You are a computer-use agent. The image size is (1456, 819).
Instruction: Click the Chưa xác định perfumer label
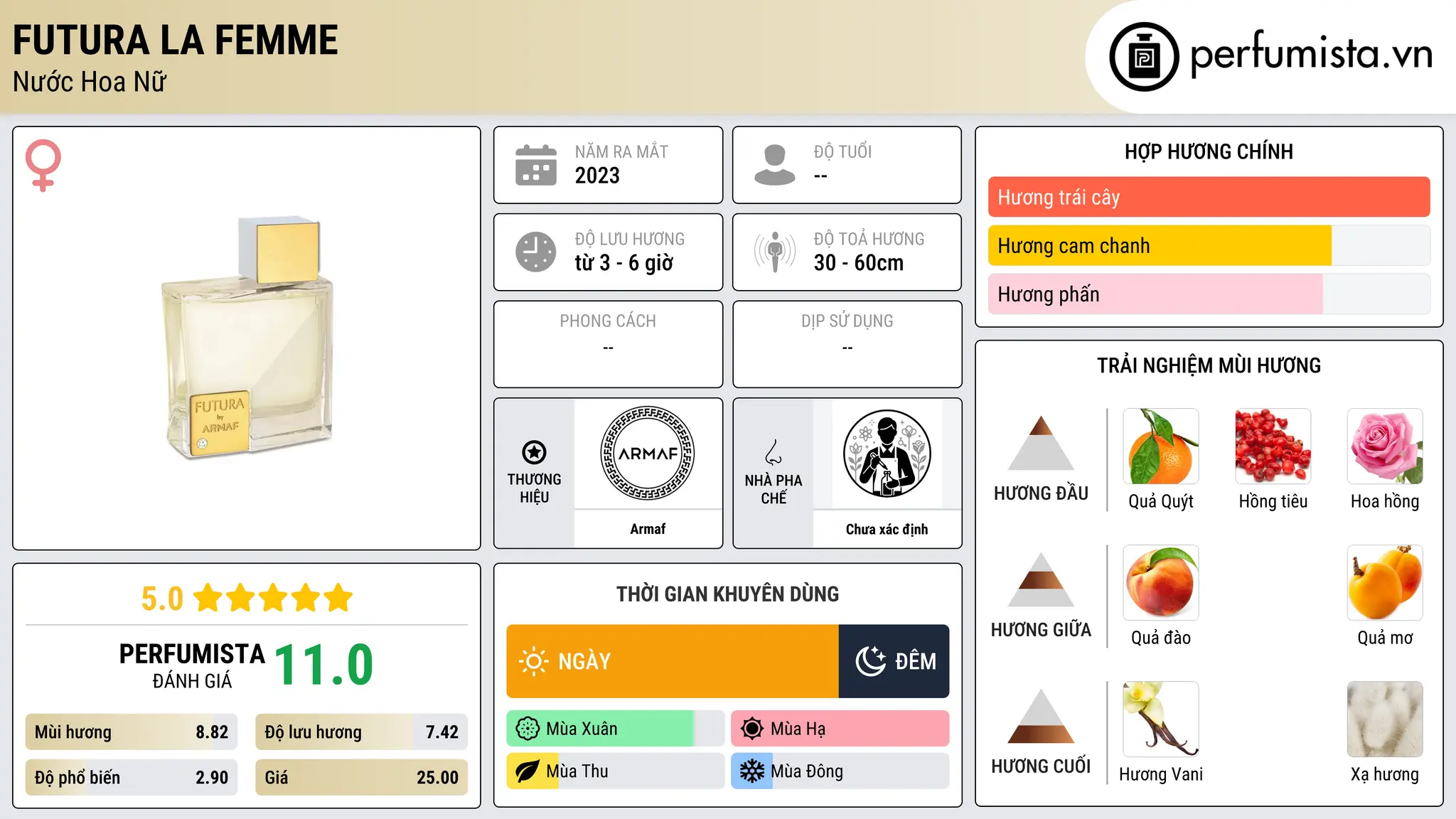(x=887, y=529)
